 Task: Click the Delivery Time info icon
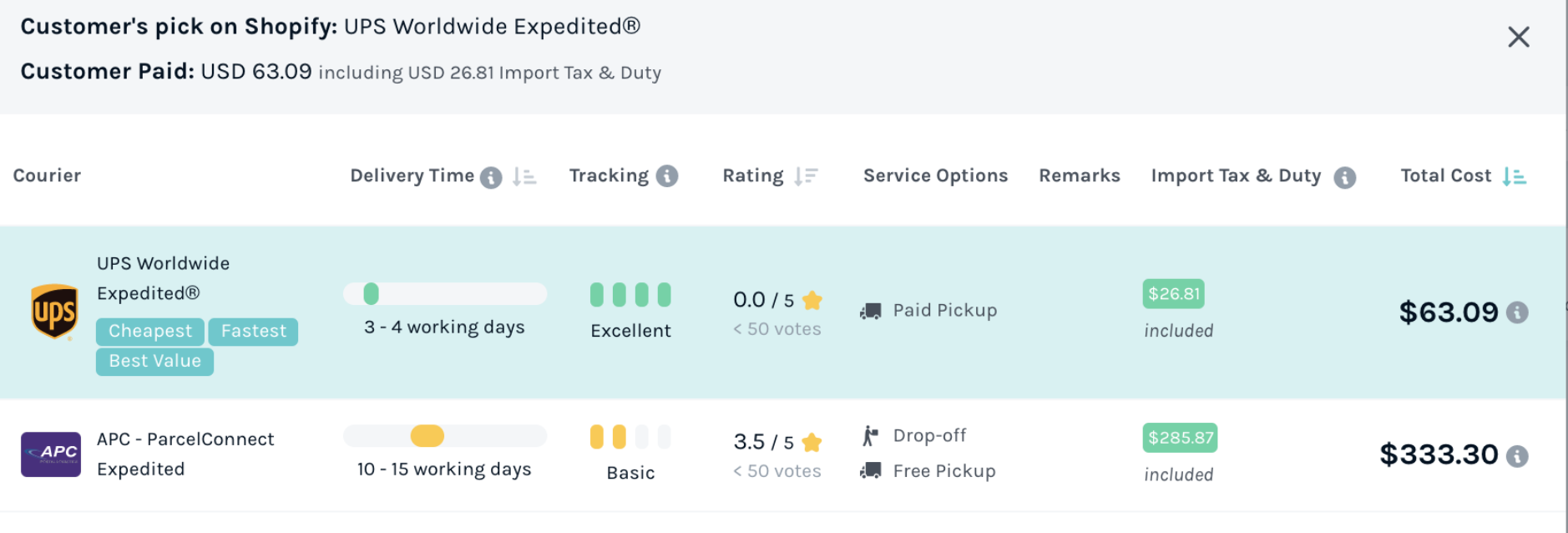point(491,177)
